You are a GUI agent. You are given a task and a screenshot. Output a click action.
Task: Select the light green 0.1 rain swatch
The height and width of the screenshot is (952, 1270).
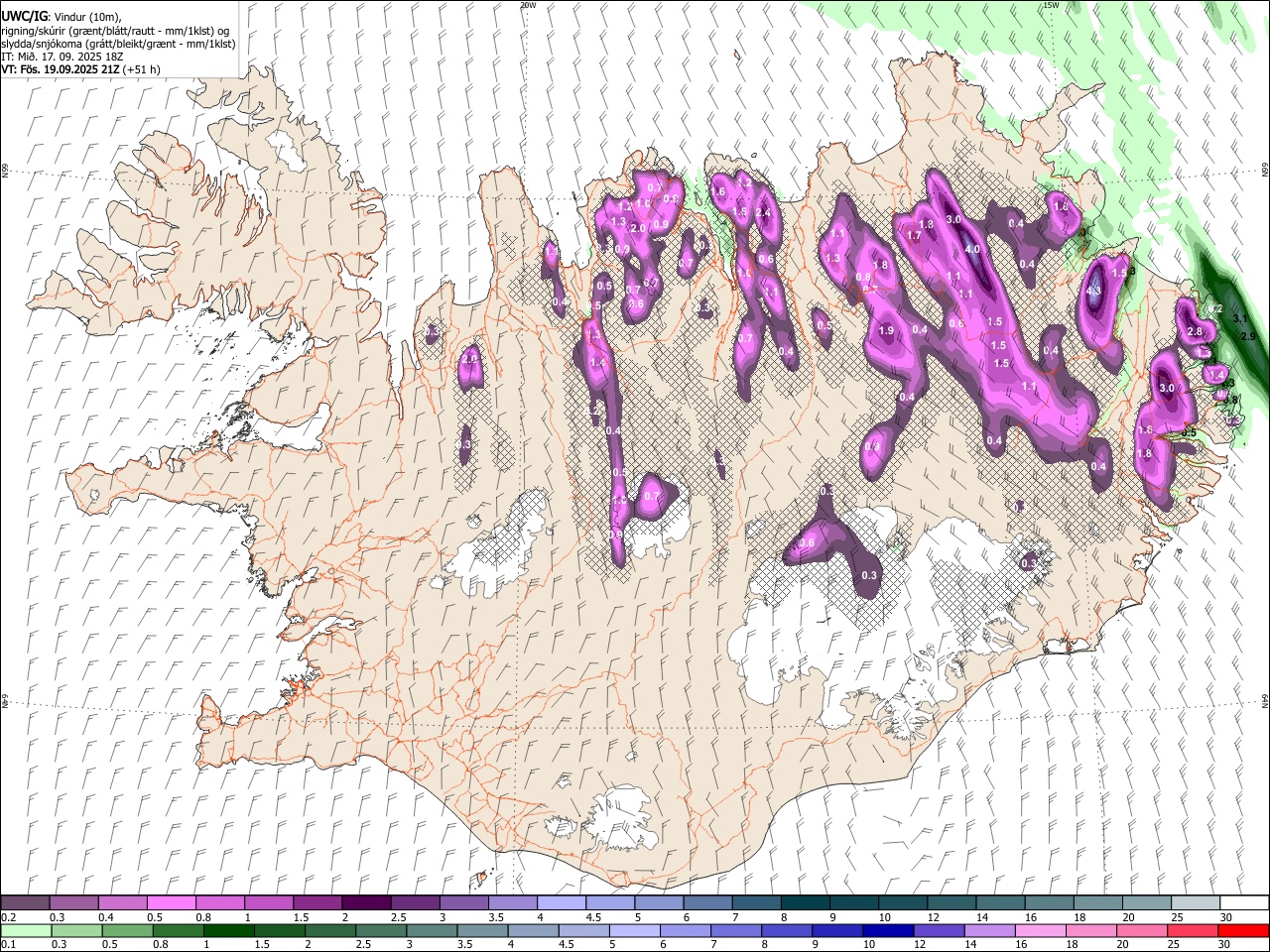[25, 930]
